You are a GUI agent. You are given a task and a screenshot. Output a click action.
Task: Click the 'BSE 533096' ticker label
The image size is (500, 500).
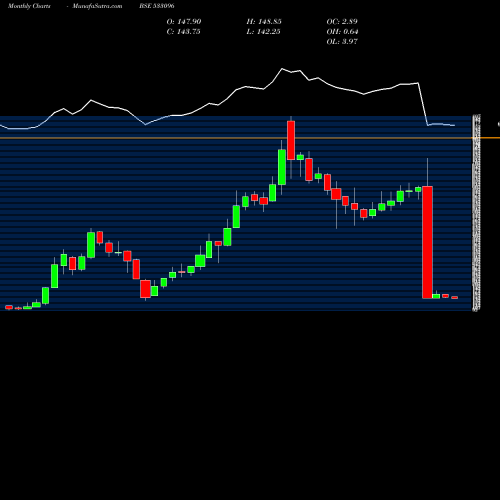coord(157,6)
